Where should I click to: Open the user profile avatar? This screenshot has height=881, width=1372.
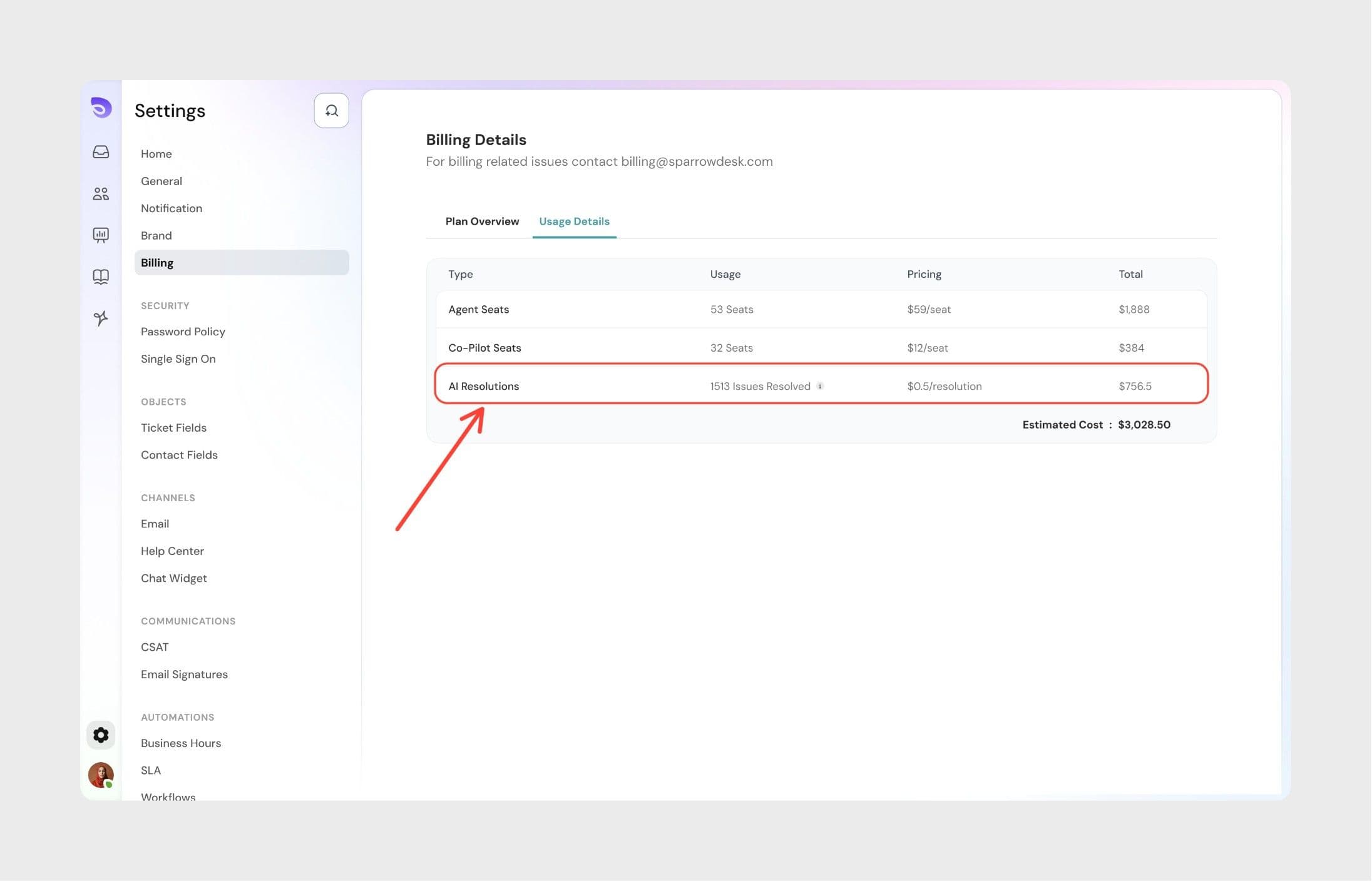[x=101, y=775]
